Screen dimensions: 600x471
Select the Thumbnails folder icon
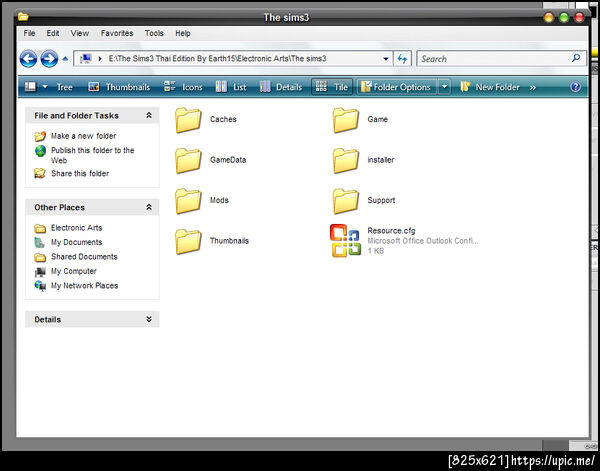[x=188, y=242]
